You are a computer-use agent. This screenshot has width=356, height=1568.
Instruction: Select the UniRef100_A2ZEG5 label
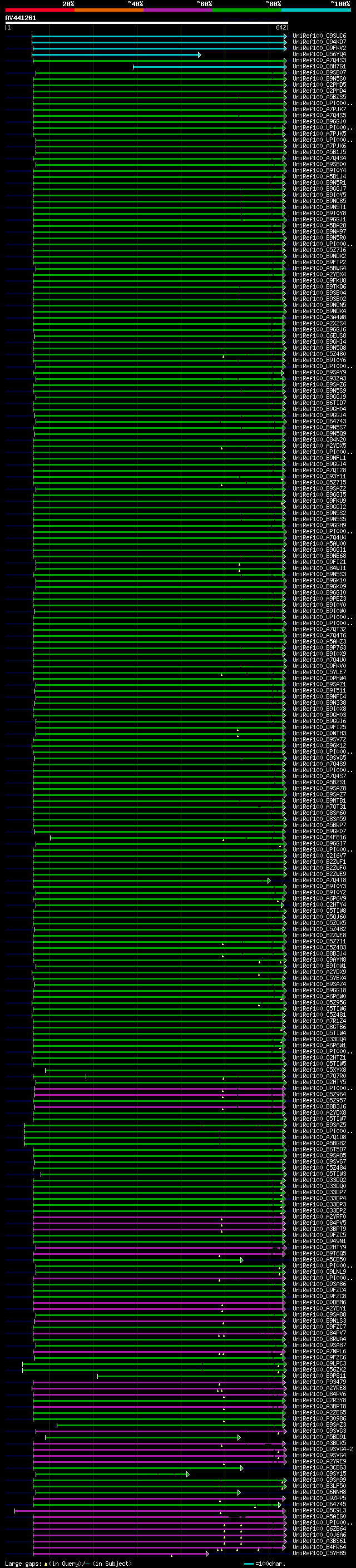click(319, 1412)
